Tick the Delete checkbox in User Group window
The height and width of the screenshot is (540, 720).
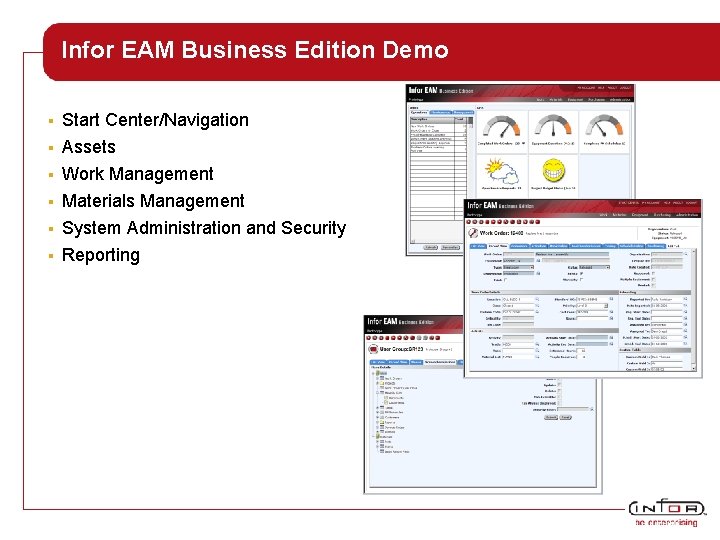click(559, 391)
